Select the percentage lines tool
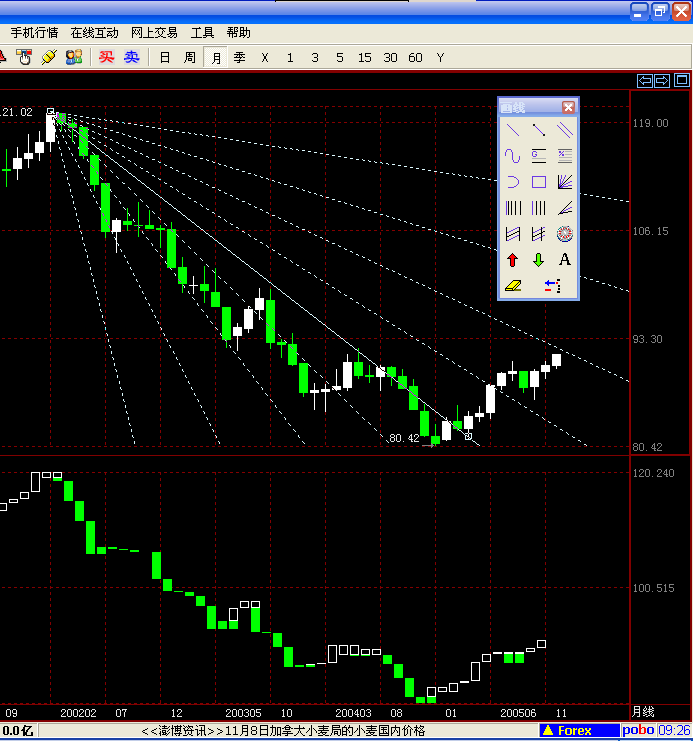 565,156
